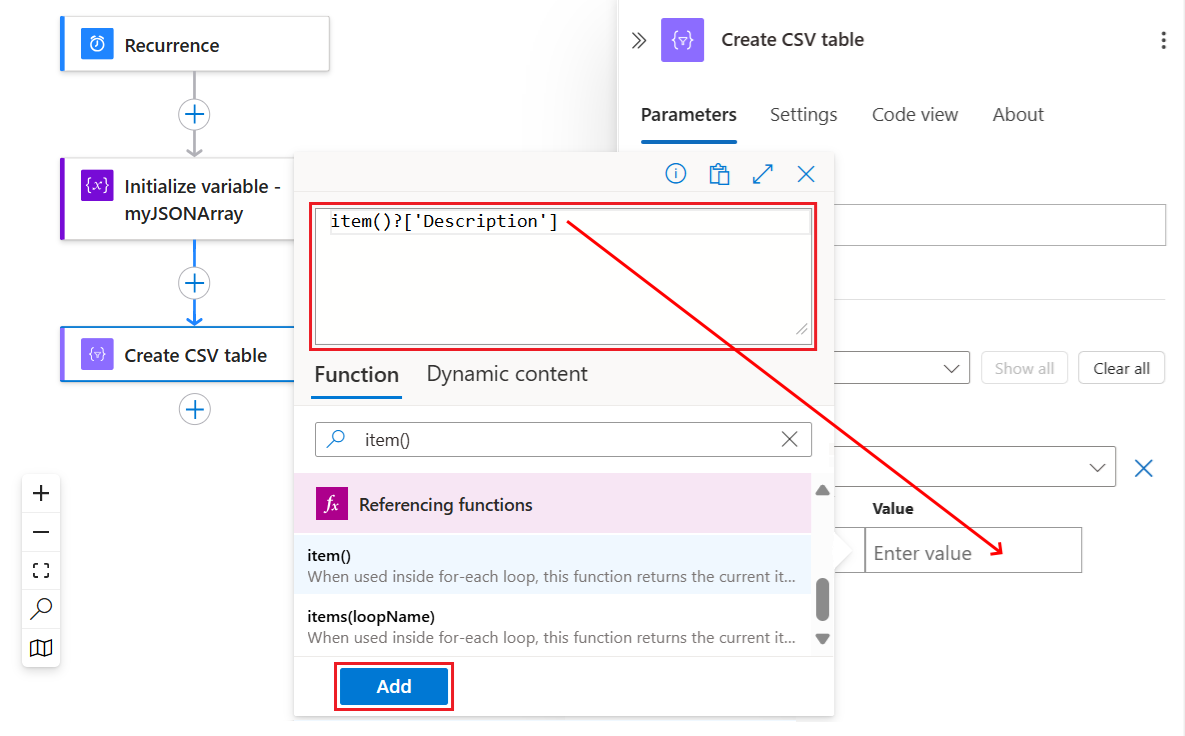Open the Settings tab
This screenshot has height=736, width=1185.
(803, 115)
